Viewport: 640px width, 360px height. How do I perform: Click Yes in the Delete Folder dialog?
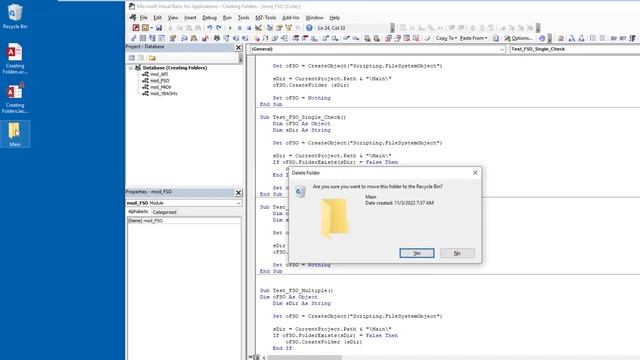417,253
